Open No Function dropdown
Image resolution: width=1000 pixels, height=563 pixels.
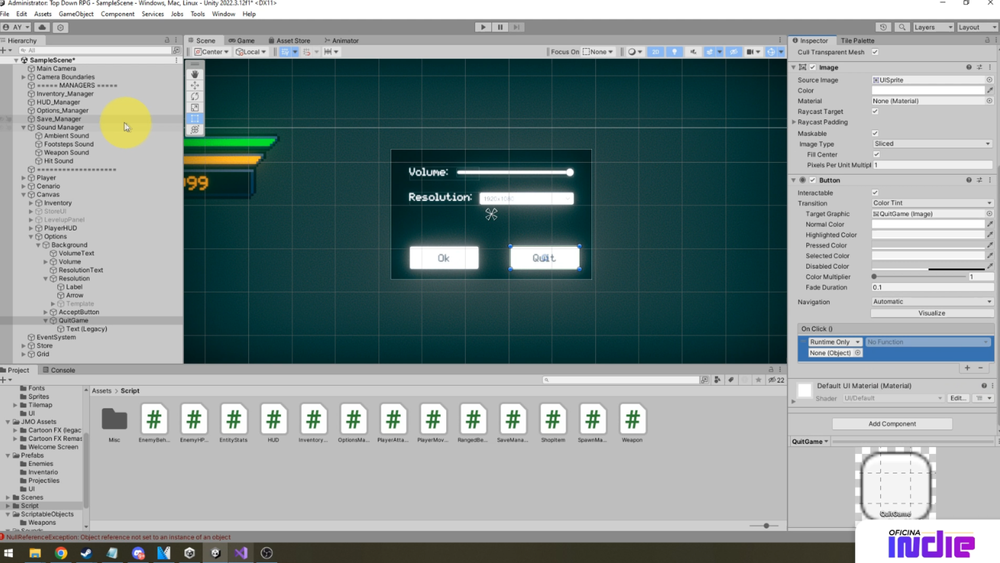coord(927,342)
